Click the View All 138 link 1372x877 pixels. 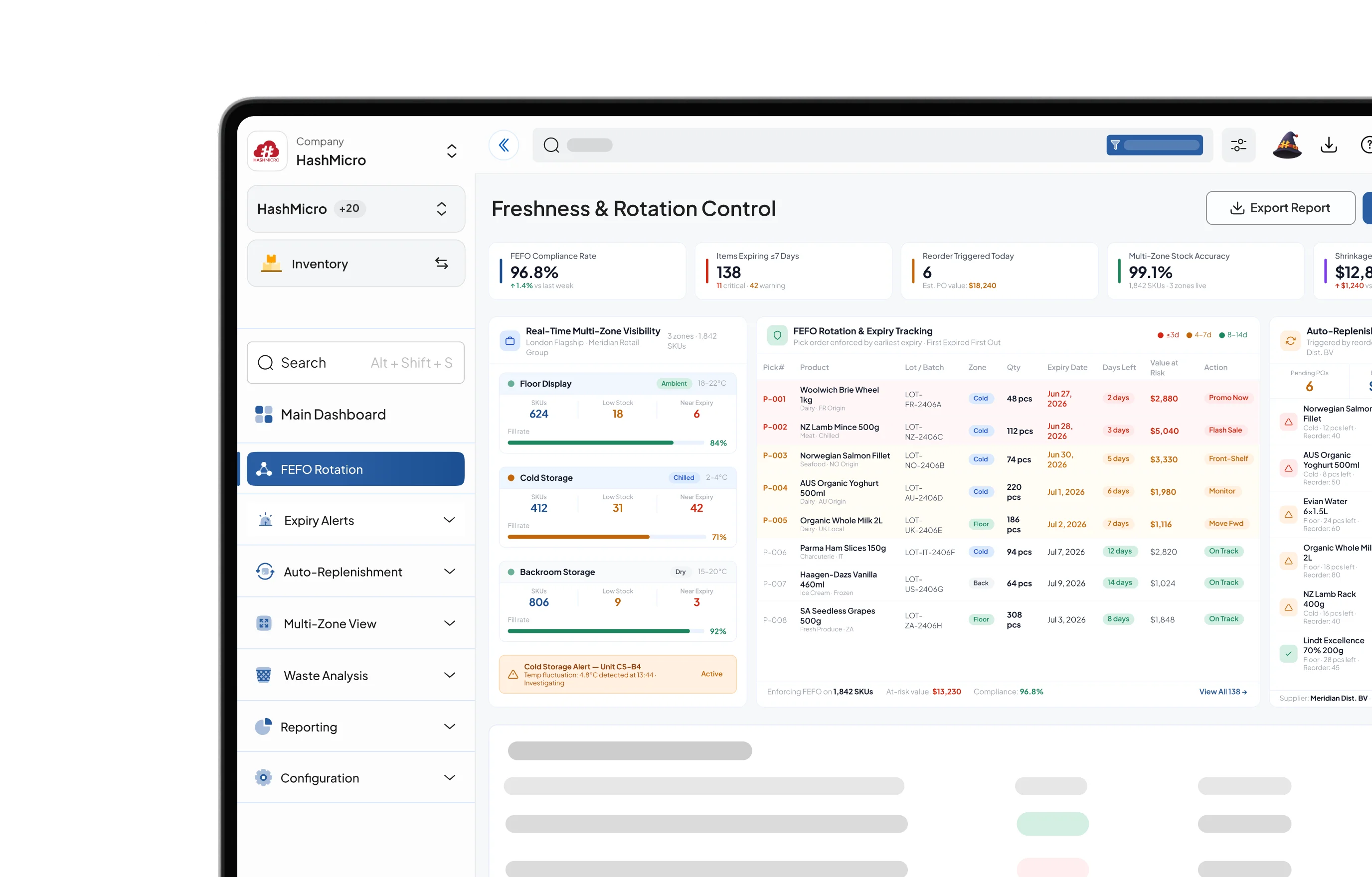pos(1223,691)
